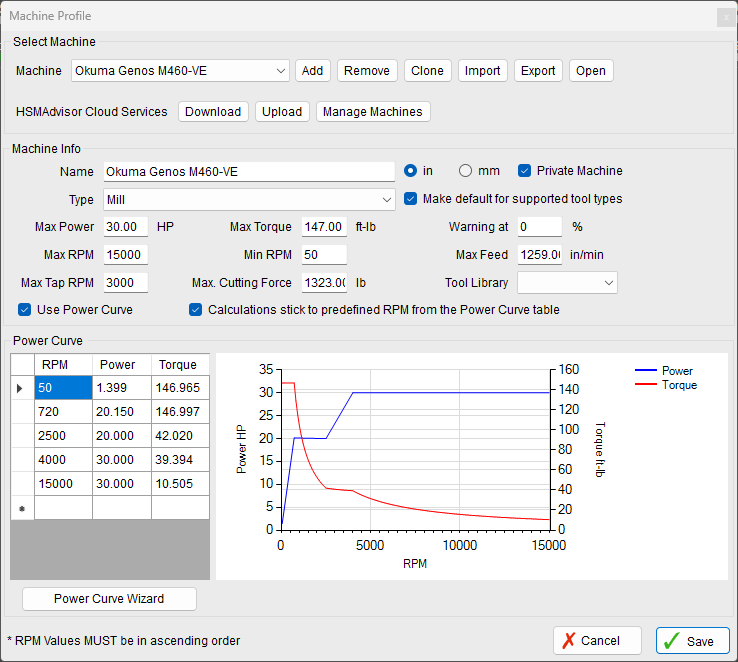Image resolution: width=738 pixels, height=662 pixels.
Task: Open the Power Curve Wizard
Action: (x=109, y=599)
